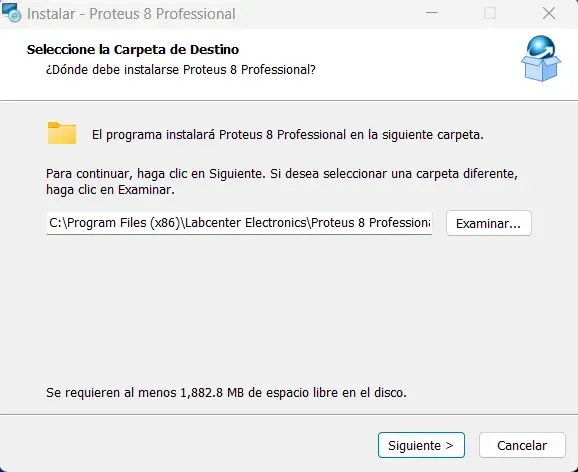
Task: Click the disk space requirement text 1,882.8 MB
Action: click(x=212, y=393)
